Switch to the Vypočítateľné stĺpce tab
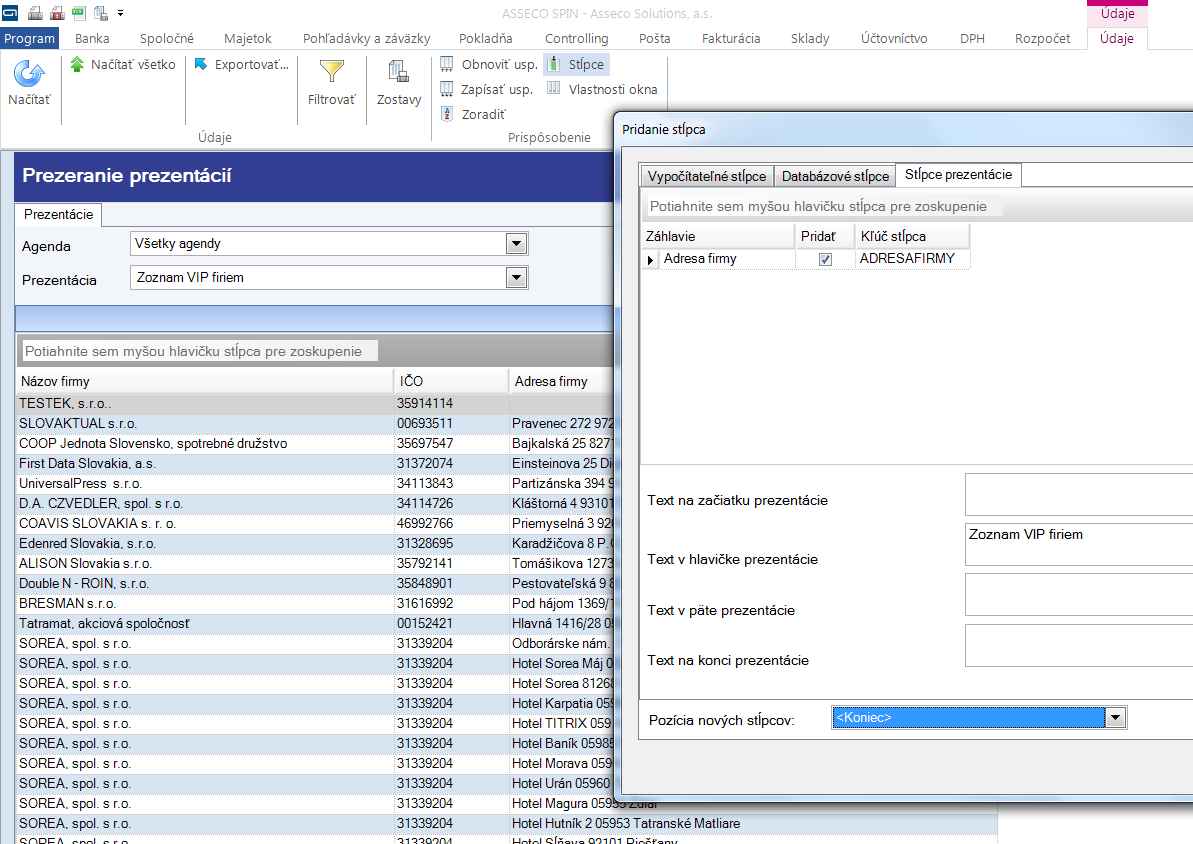Image resolution: width=1193 pixels, height=844 pixels. tap(707, 176)
